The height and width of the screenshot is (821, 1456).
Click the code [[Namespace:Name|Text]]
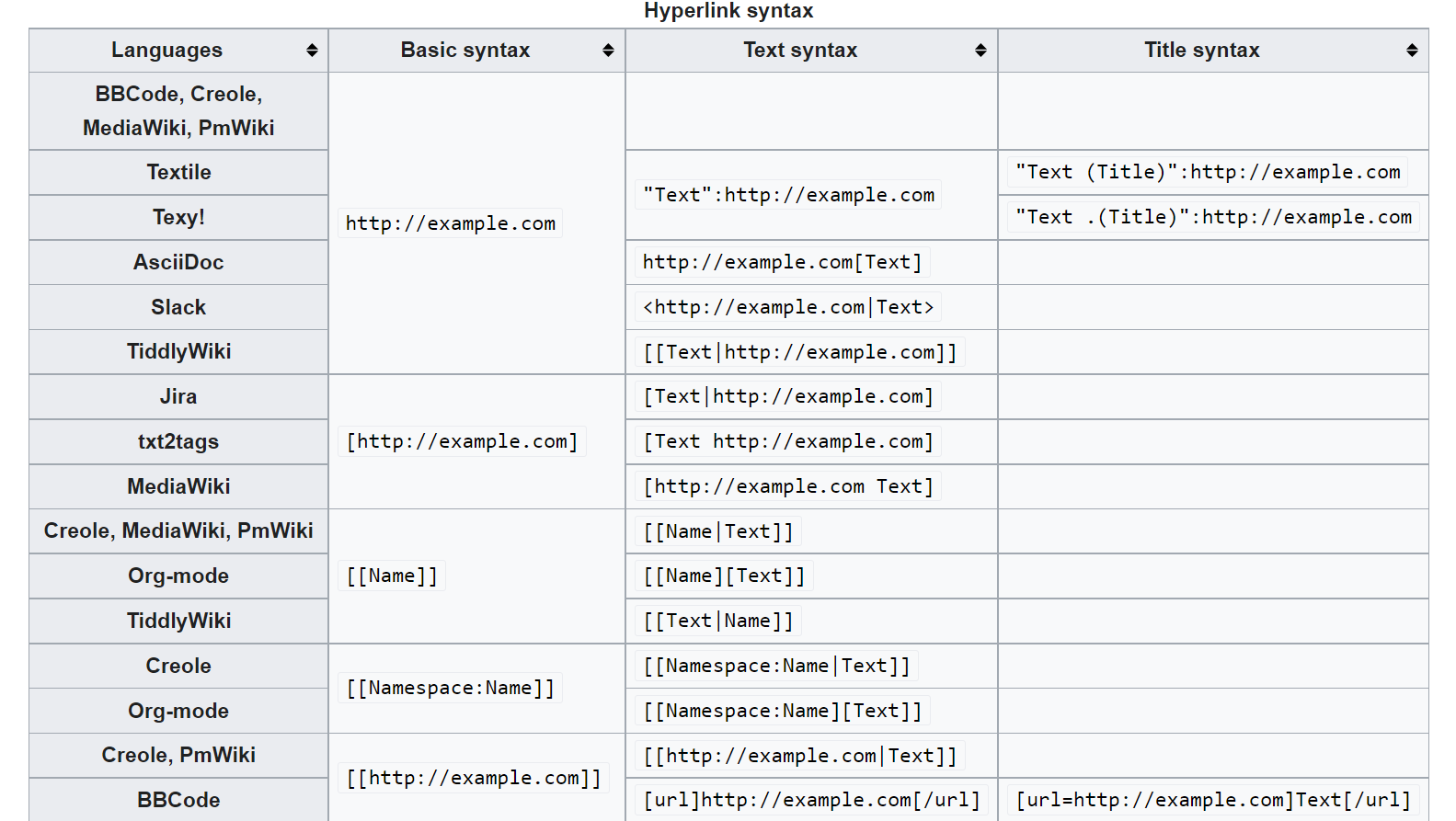click(x=777, y=666)
